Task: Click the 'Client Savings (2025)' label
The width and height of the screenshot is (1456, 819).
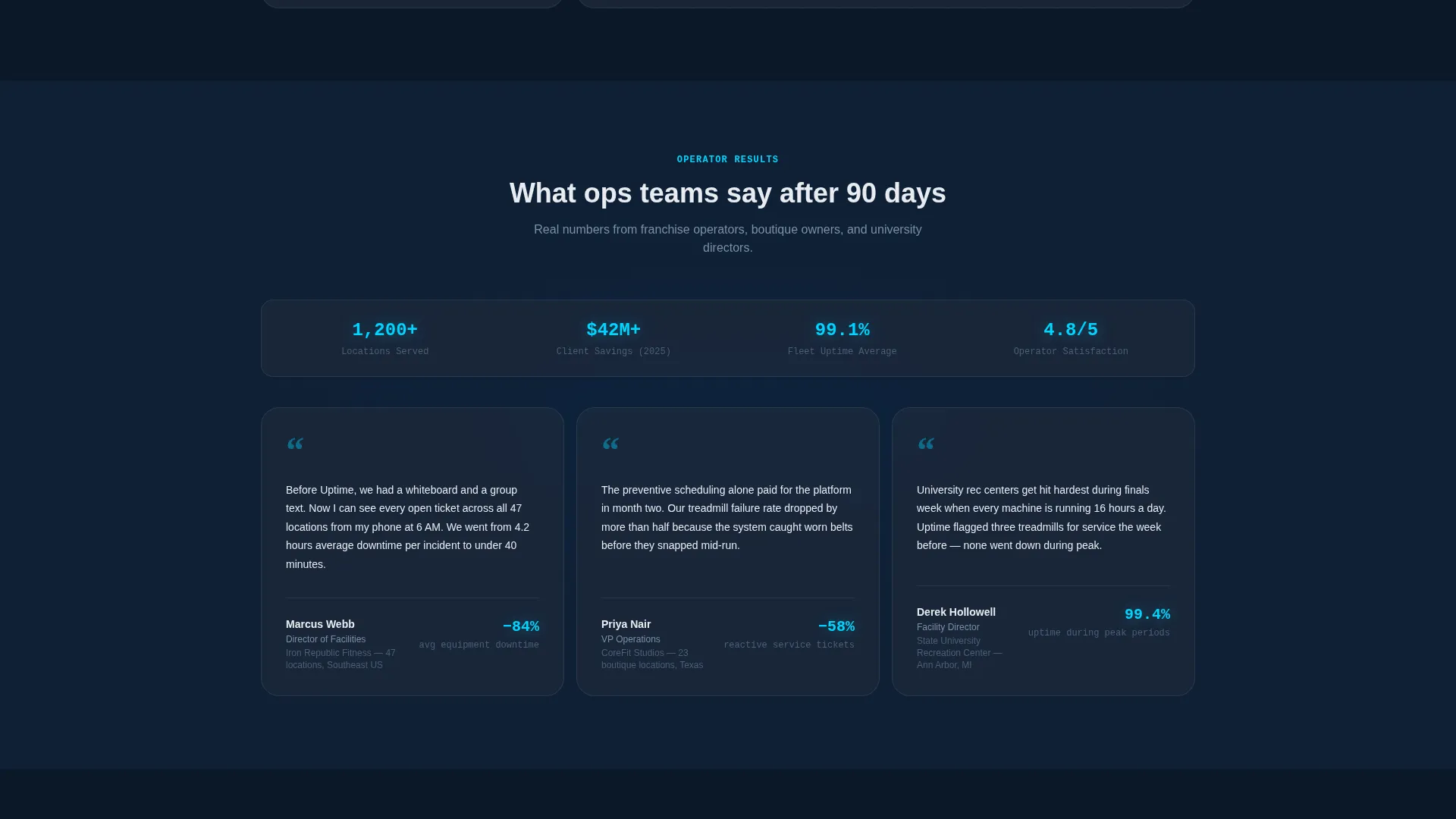Action: [613, 352]
